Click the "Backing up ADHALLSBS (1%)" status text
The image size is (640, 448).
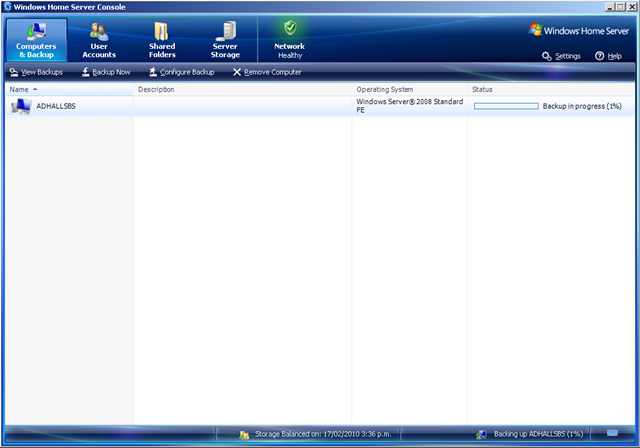(538, 434)
